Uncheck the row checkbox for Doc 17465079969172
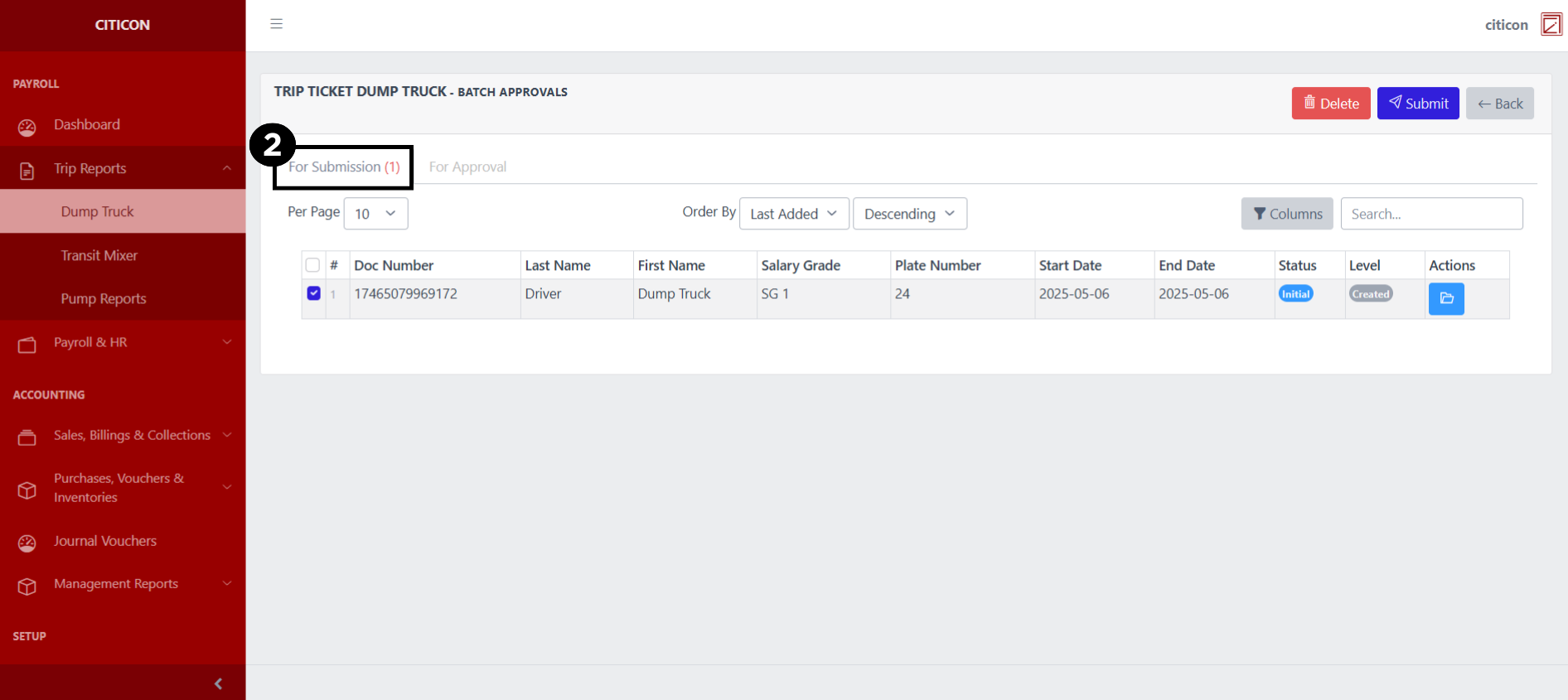 click(313, 293)
